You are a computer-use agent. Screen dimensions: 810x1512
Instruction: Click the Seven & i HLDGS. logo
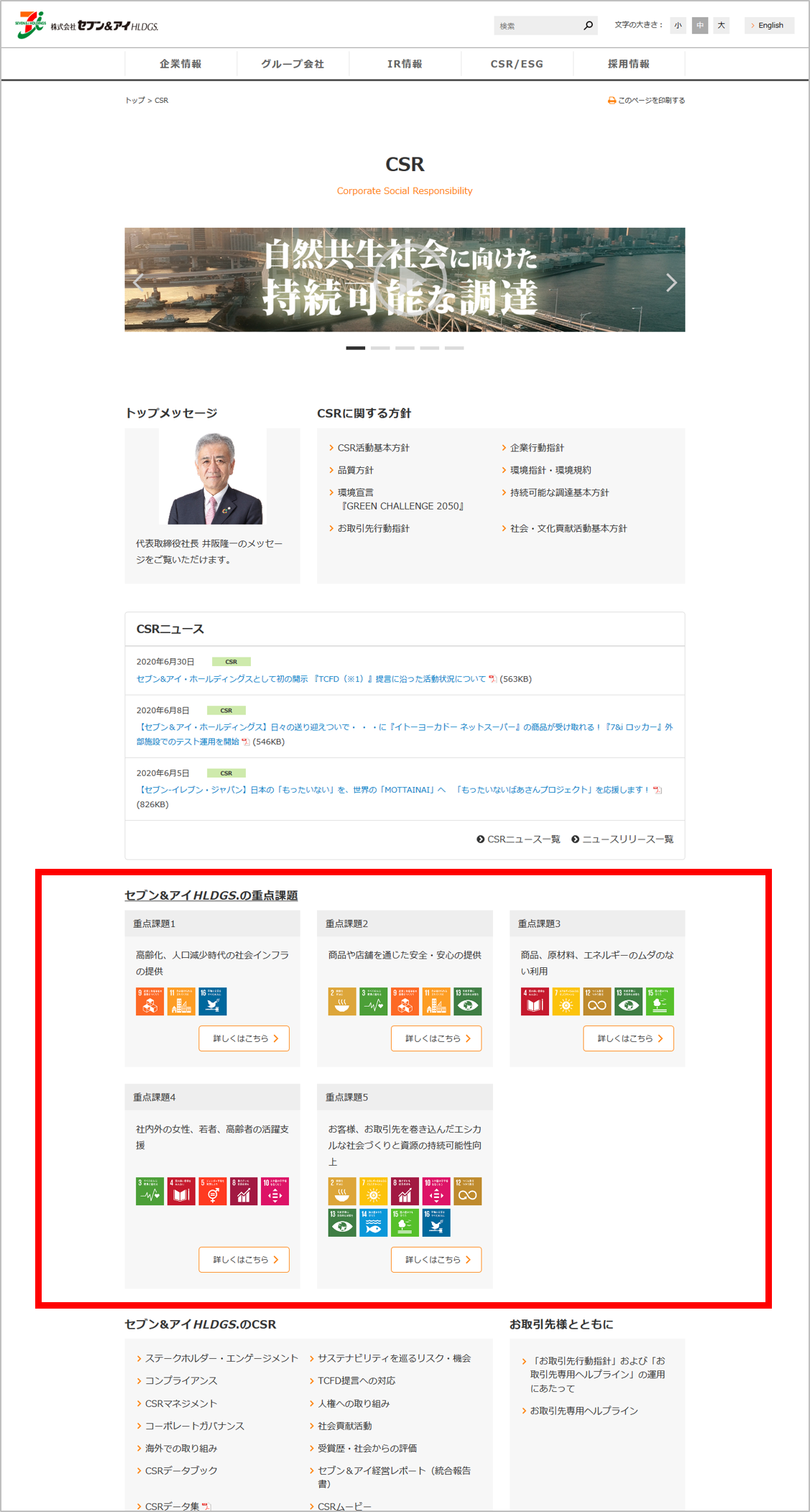[x=86, y=25]
